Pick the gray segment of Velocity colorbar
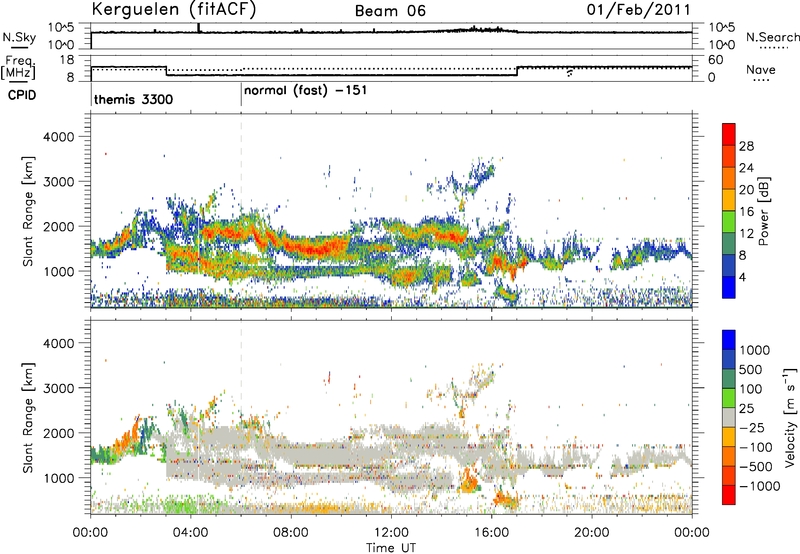The width and height of the screenshot is (800, 554). pos(729,417)
